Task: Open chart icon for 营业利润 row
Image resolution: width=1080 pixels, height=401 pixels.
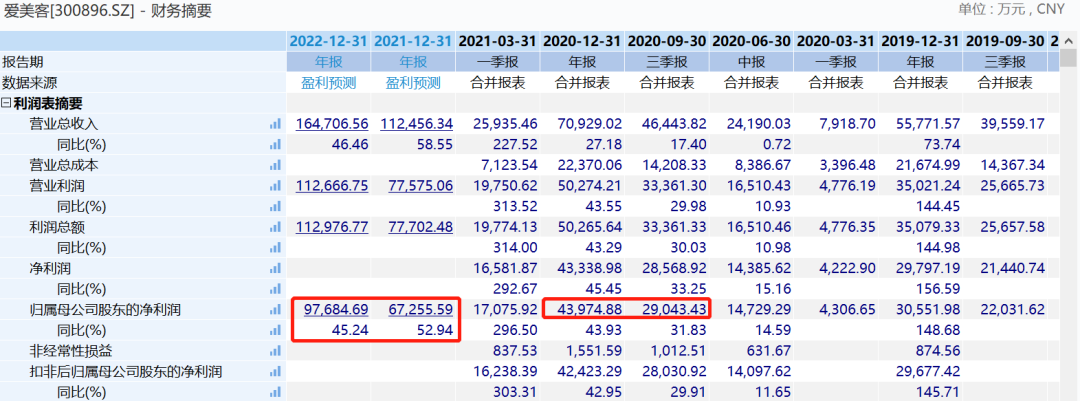Action: [x=276, y=186]
